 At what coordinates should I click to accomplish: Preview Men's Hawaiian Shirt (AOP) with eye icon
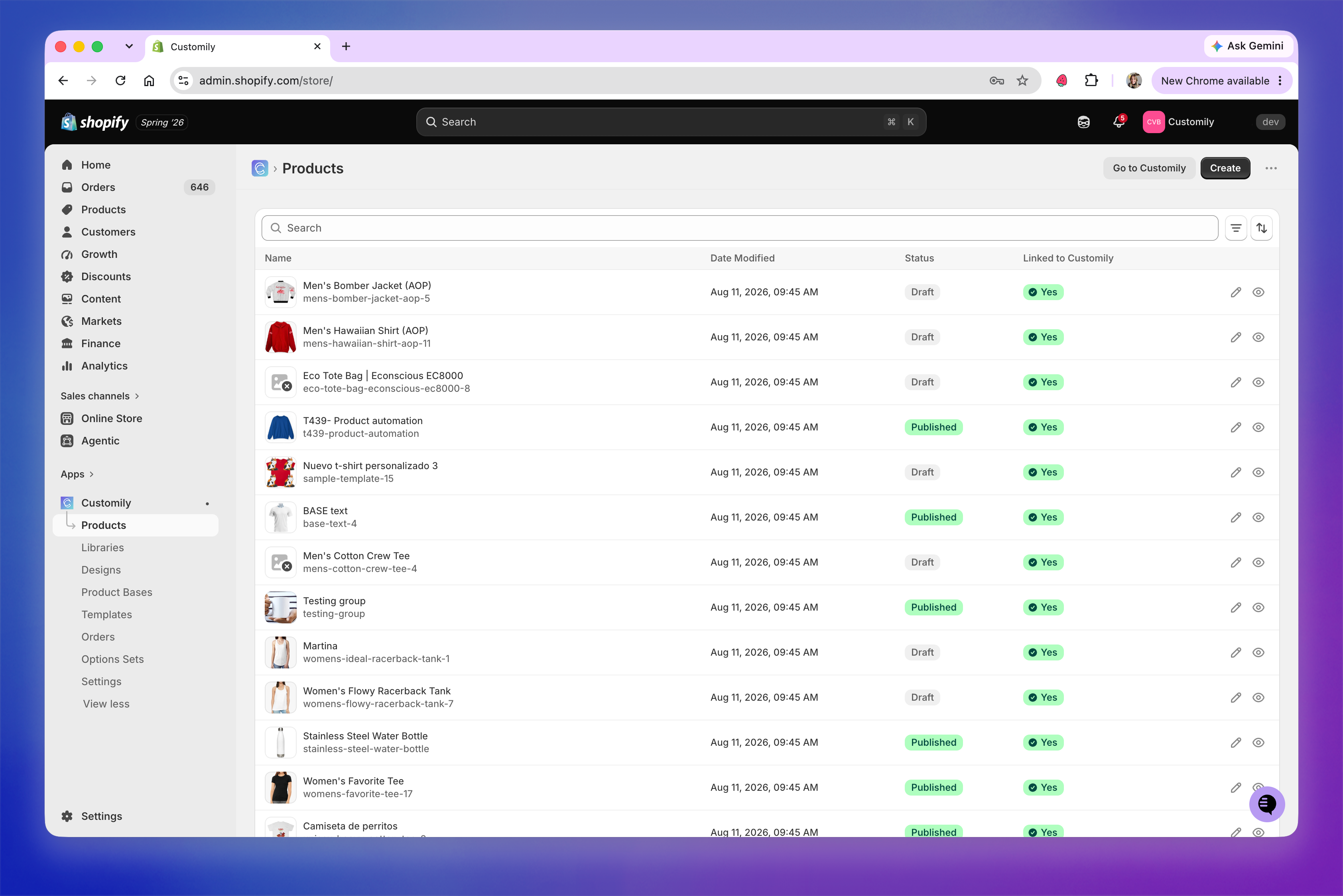(x=1258, y=337)
